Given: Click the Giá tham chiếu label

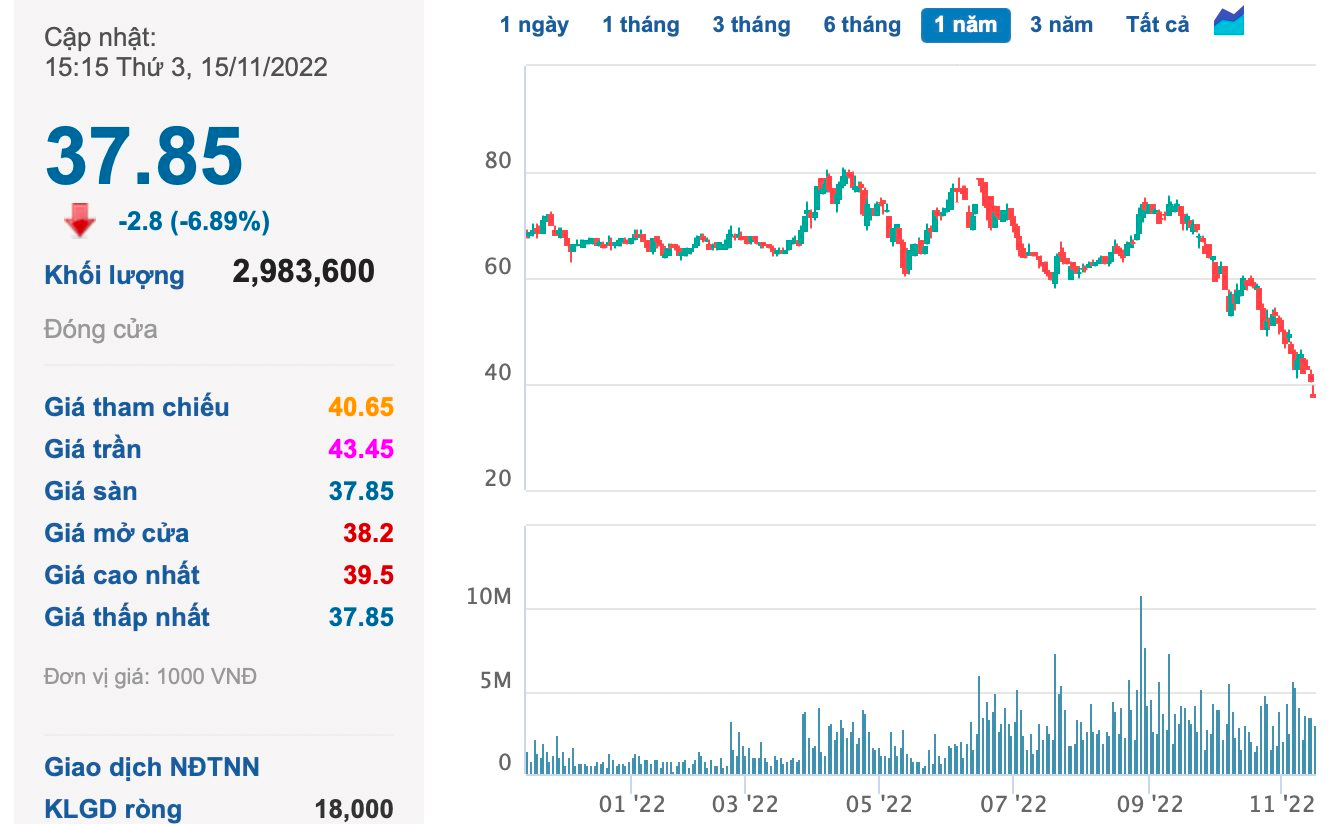Looking at the screenshot, I should pos(136,407).
